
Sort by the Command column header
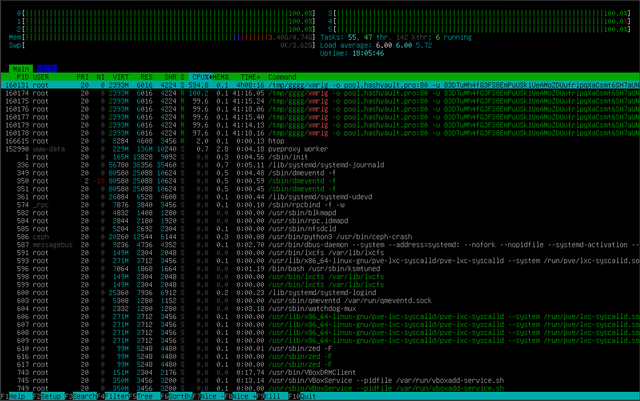pos(282,77)
